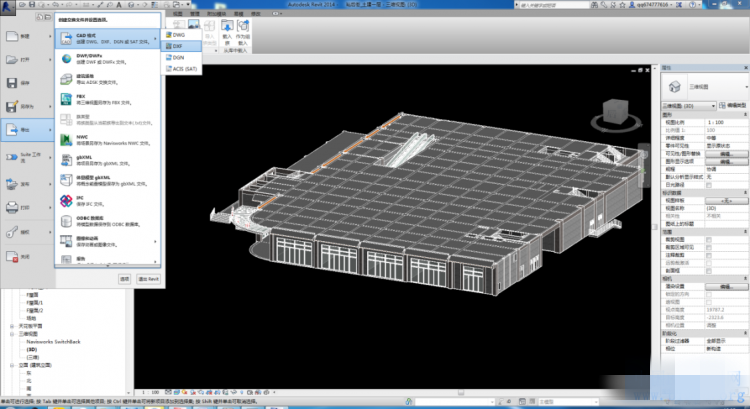This screenshot has height=409, width=750.
Task: Choose the ODBC database export entry
Action: (x=107, y=221)
